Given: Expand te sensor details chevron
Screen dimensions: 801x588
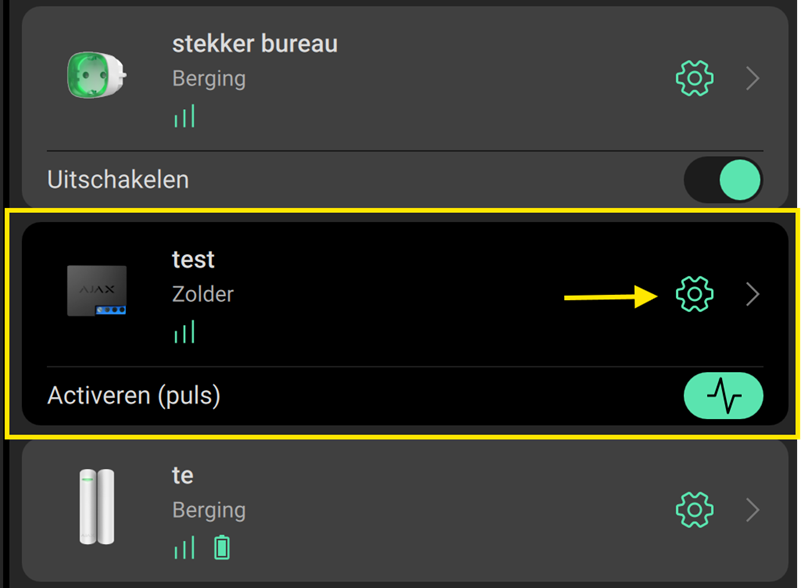Looking at the screenshot, I should (x=754, y=510).
